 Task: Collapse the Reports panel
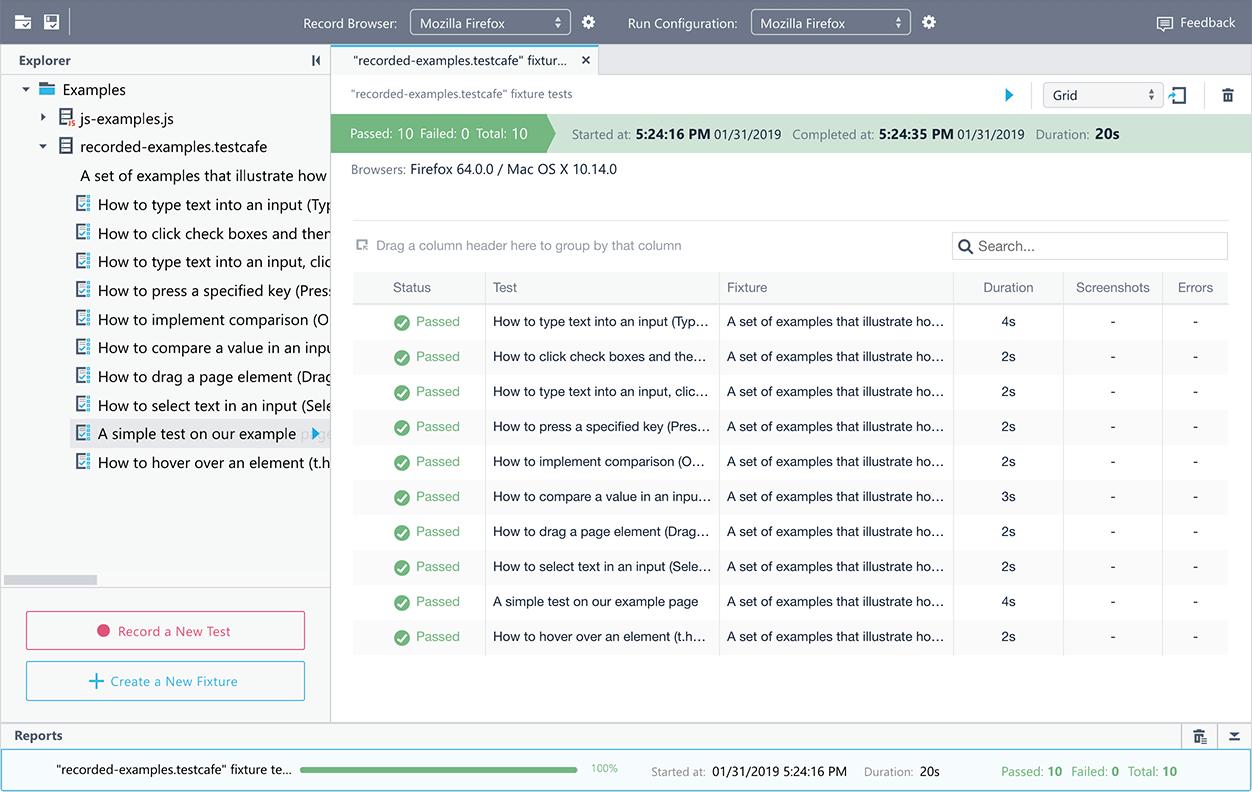coord(1235,737)
